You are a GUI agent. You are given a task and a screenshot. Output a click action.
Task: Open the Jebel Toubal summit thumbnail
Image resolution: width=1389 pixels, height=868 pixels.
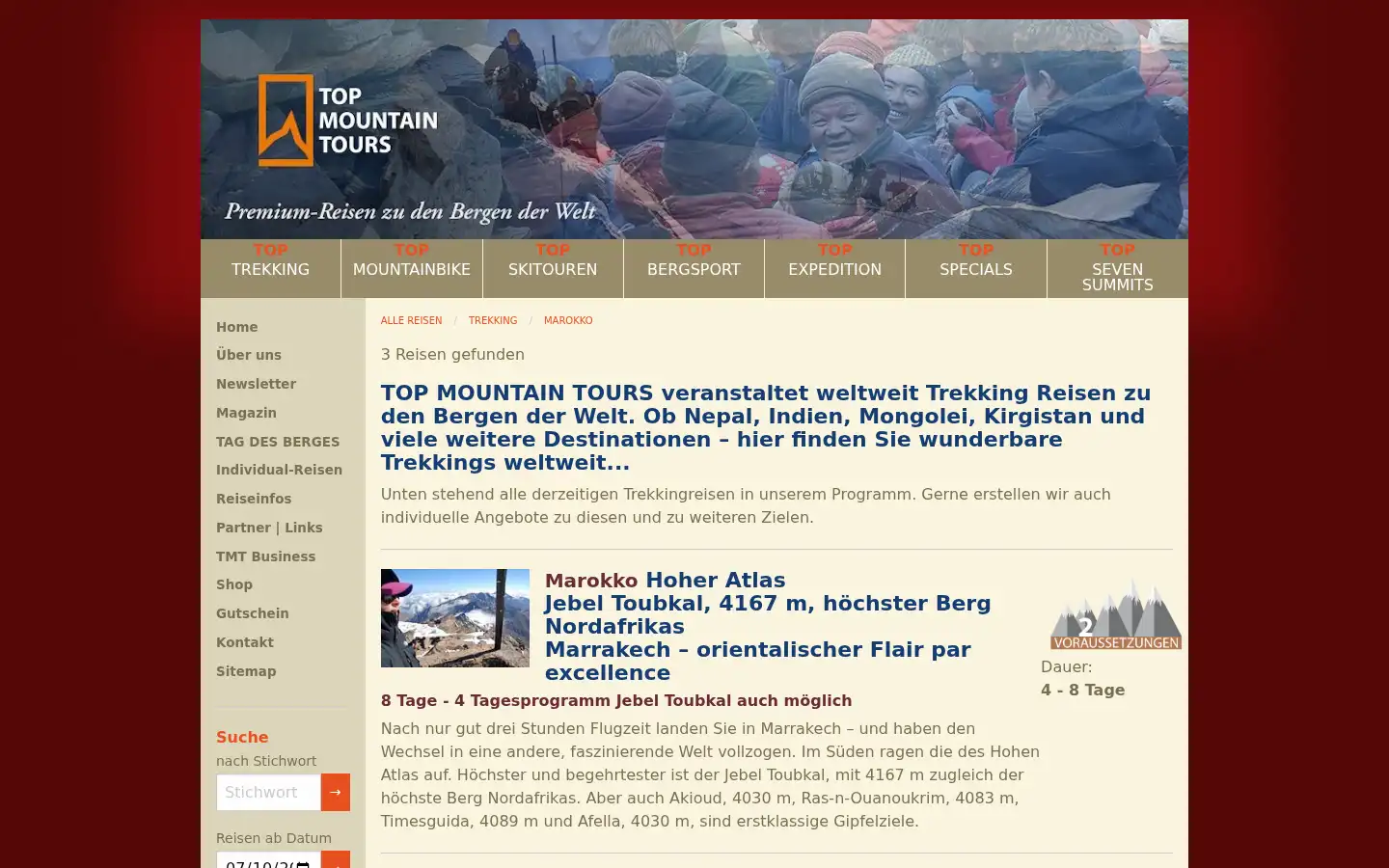[x=455, y=618]
